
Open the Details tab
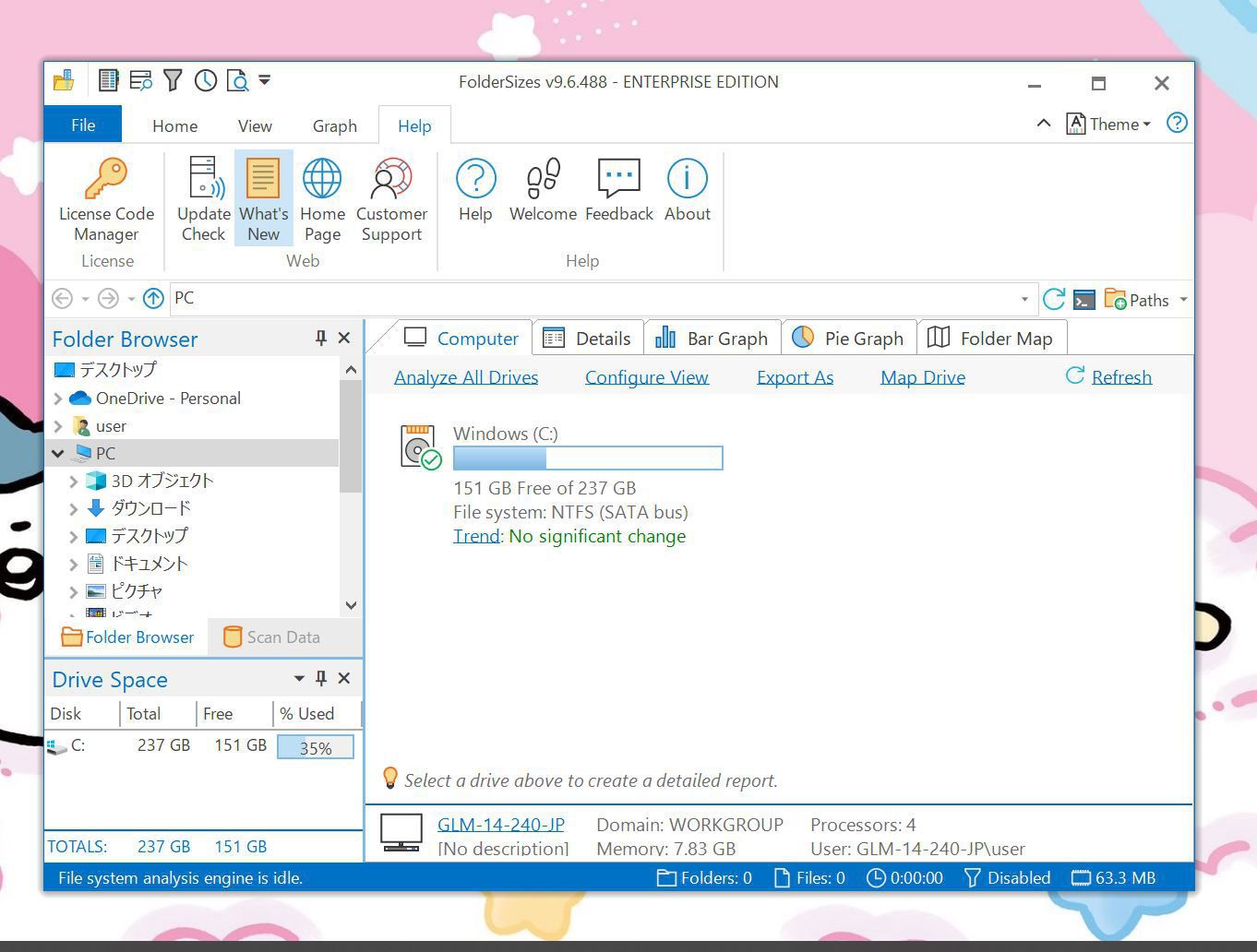click(587, 339)
